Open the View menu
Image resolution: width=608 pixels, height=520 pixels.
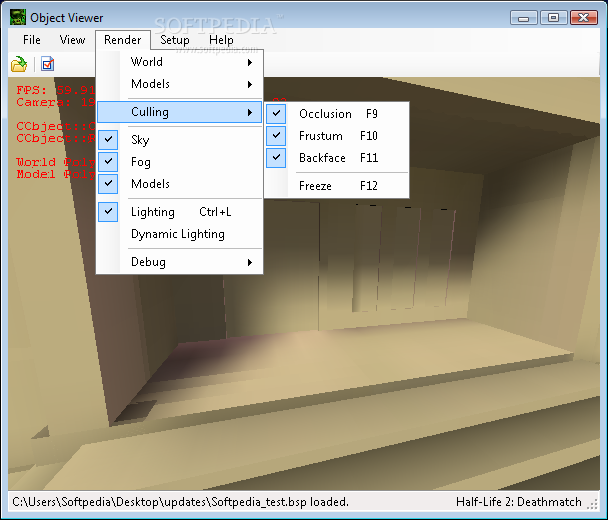[x=72, y=40]
